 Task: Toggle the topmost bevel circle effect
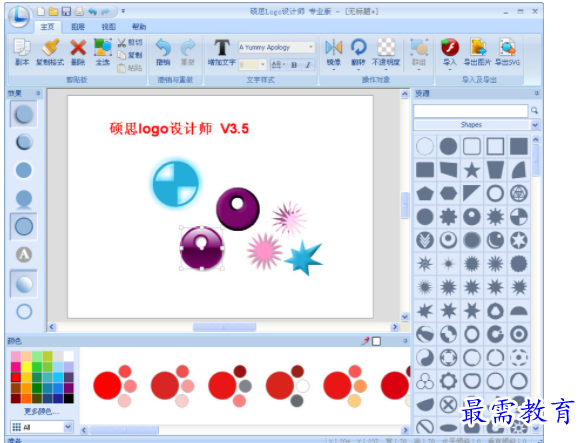[x=24, y=114]
